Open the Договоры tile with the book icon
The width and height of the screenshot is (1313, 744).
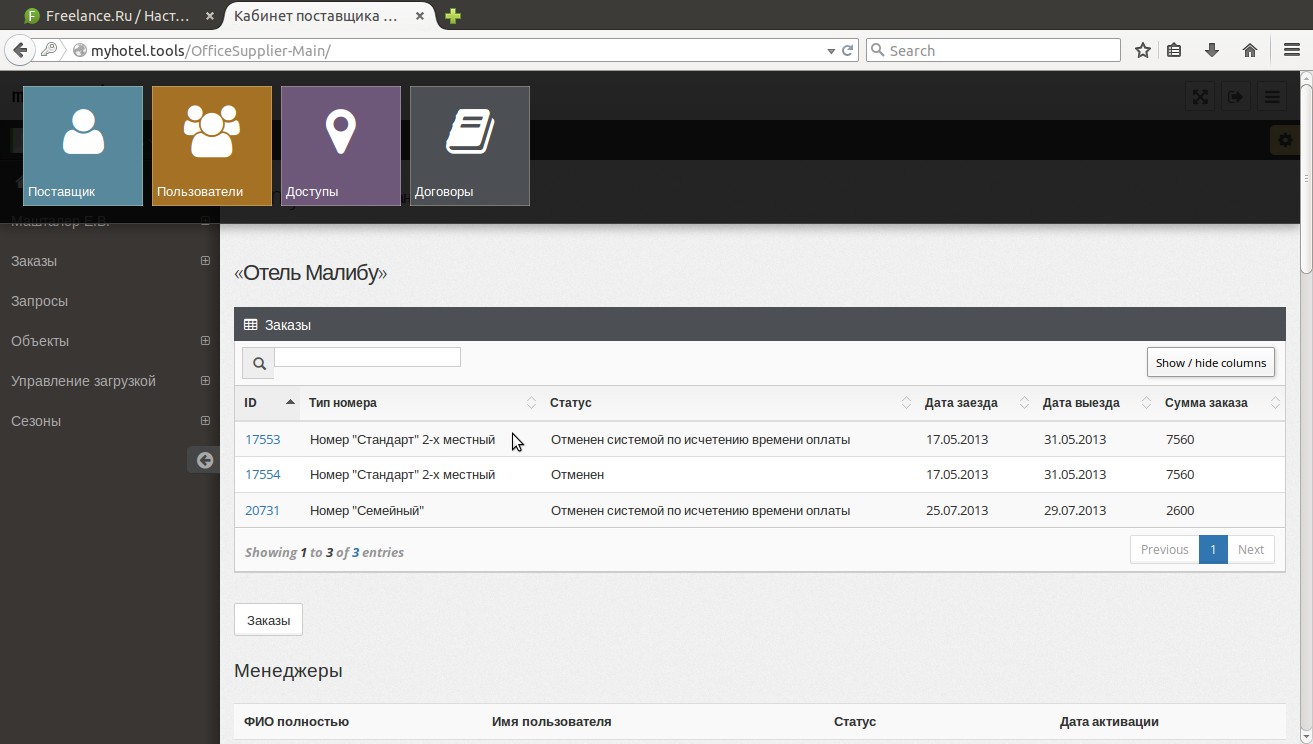(470, 146)
